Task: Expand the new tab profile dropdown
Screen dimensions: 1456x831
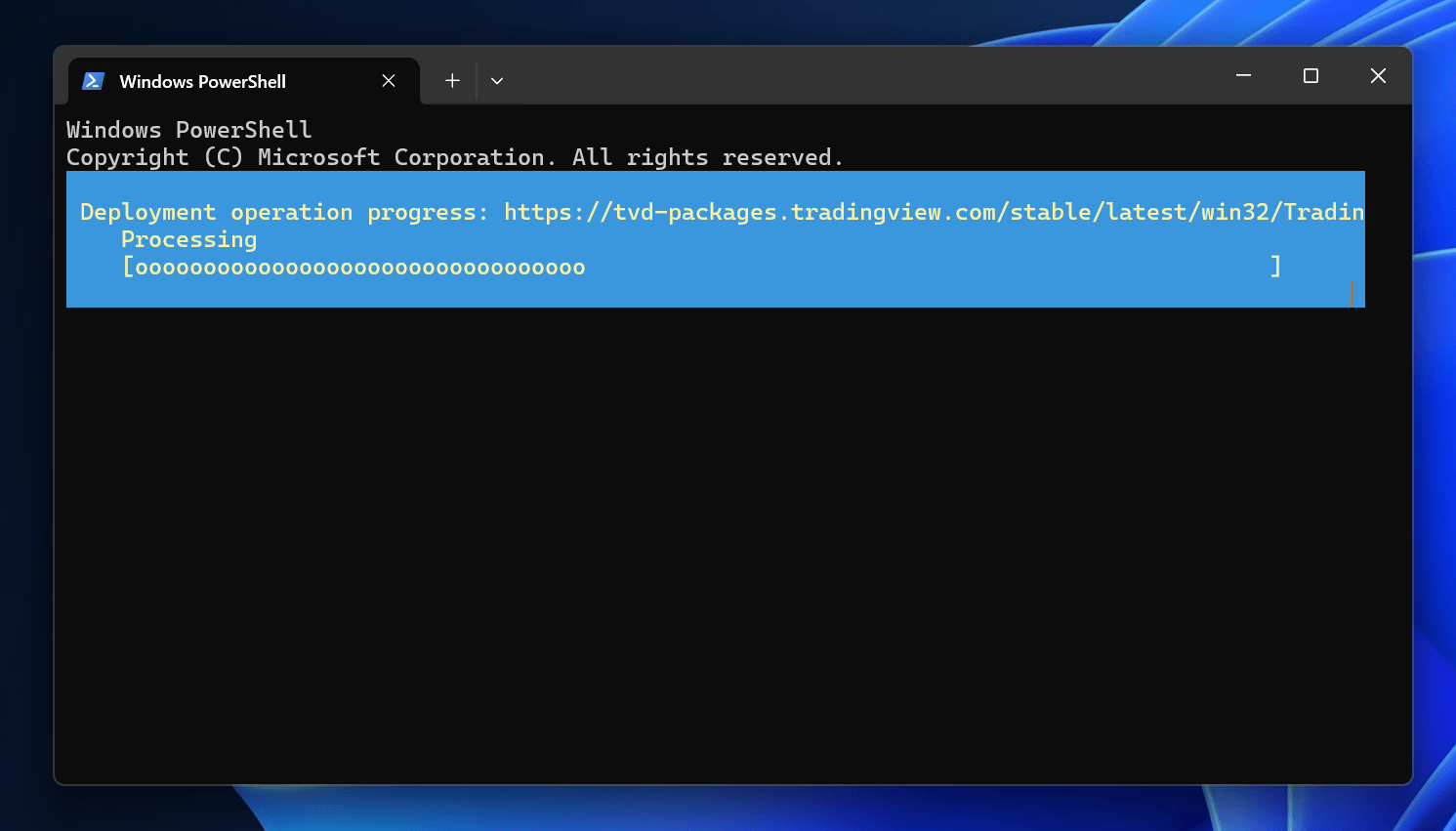Action: pyautogui.click(x=497, y=81)
